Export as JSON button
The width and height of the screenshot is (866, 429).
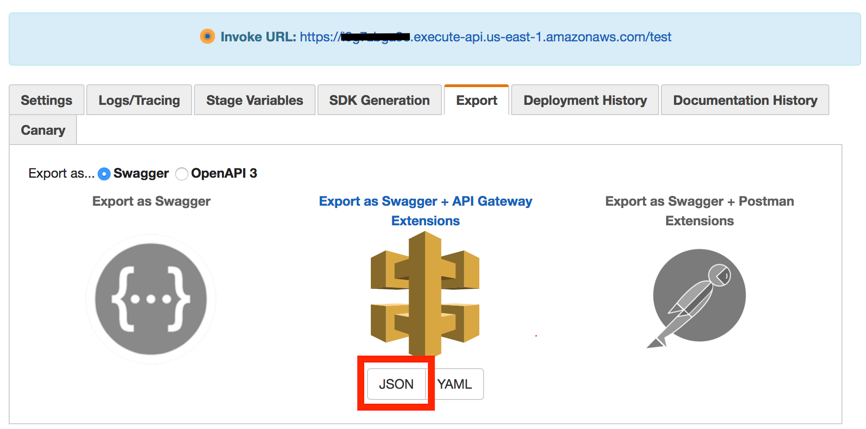396,384
